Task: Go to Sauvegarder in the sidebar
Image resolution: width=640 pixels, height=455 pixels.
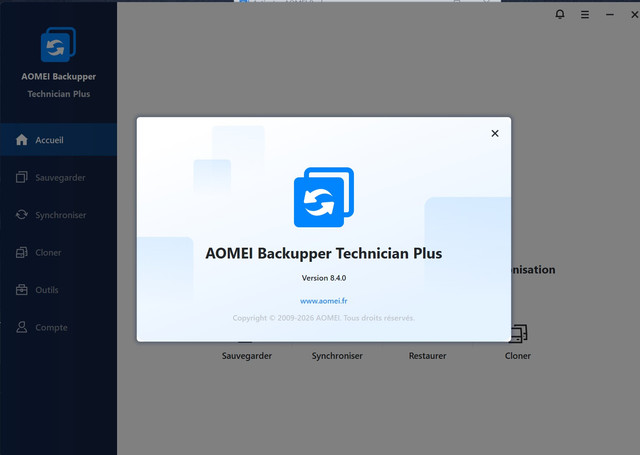Action: pyautogui.click(x=58, y=178)
